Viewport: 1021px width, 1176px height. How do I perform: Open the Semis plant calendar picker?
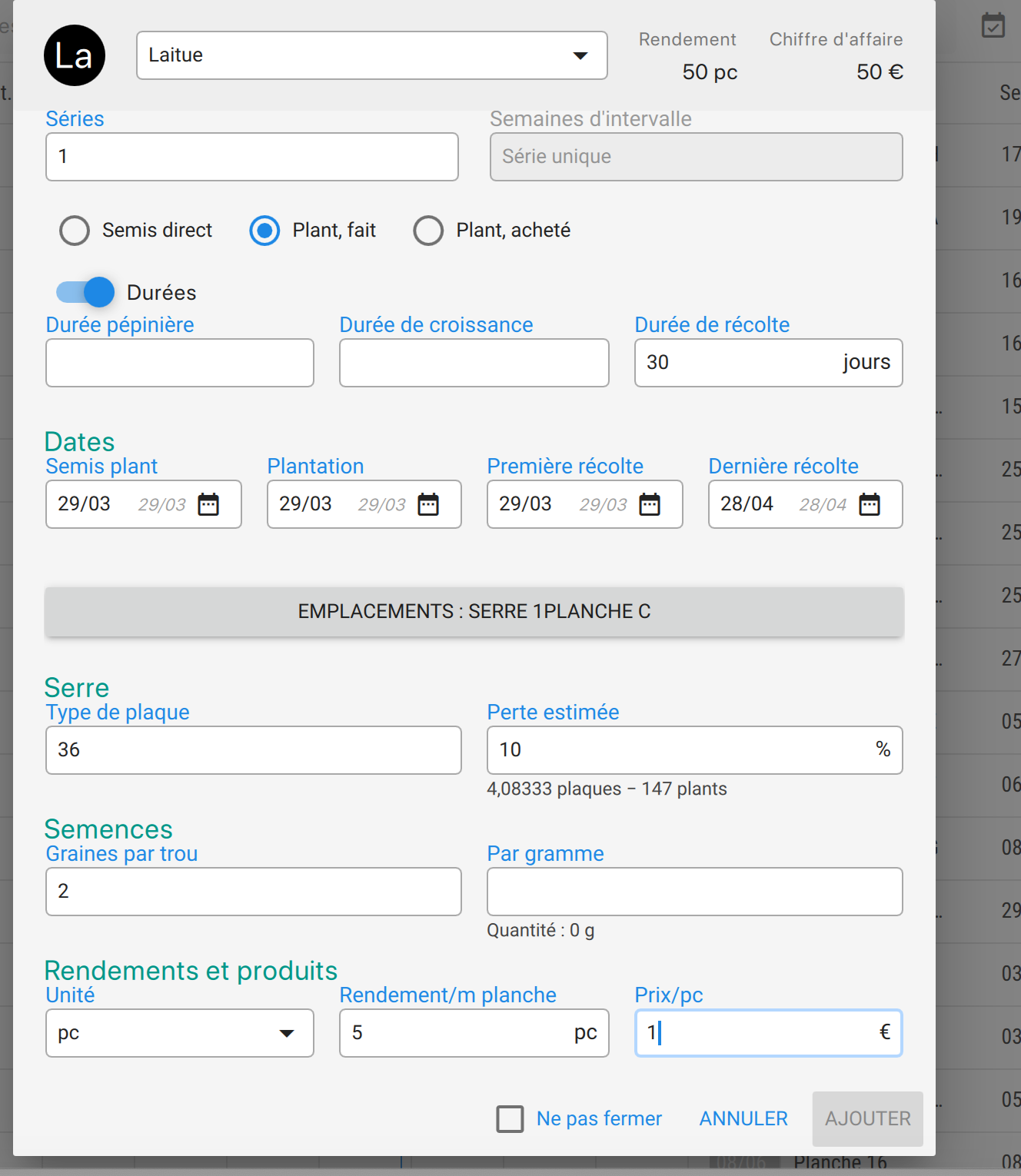[208, 505]
